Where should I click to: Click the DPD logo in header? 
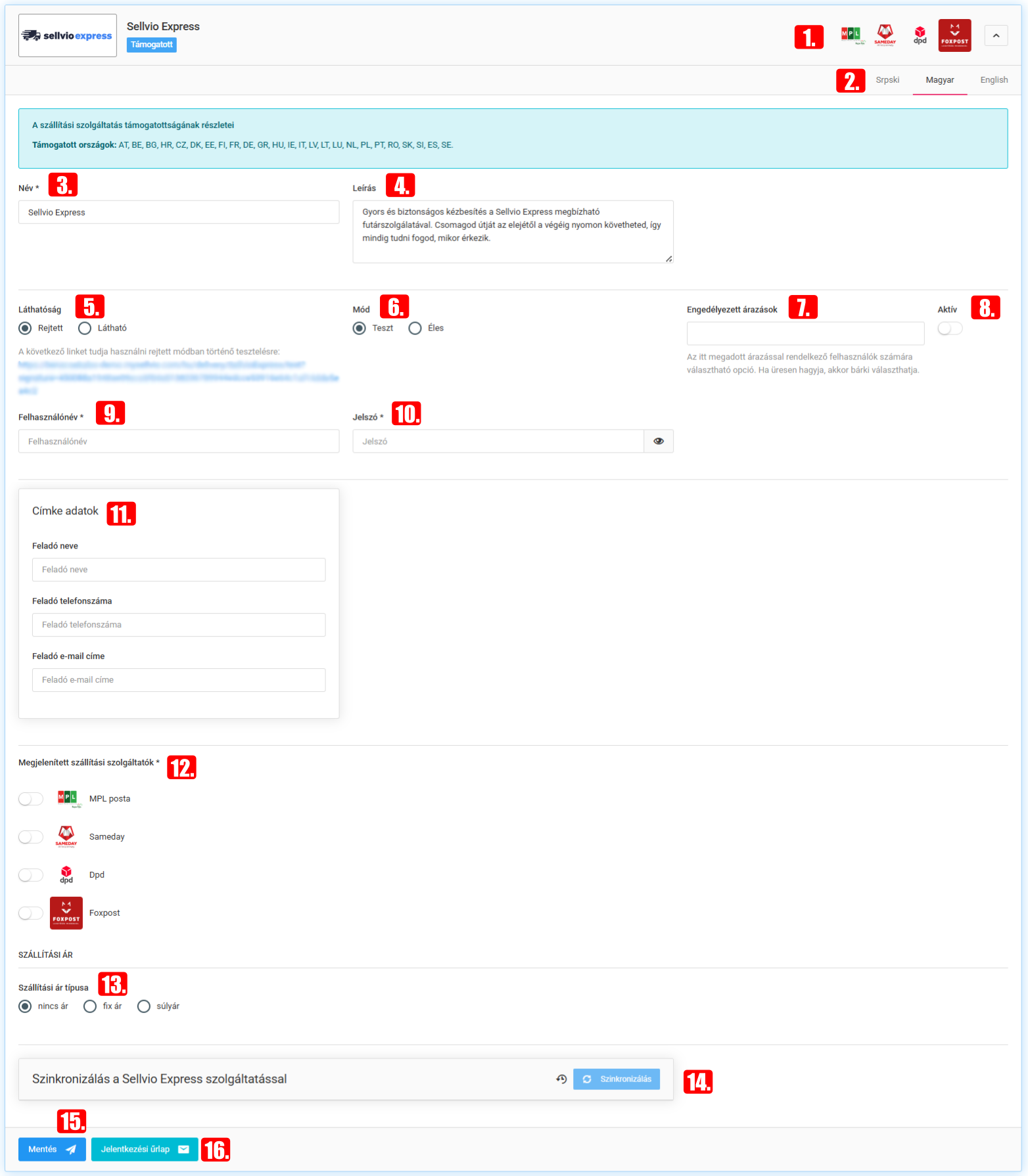click(x=920, y=35)
